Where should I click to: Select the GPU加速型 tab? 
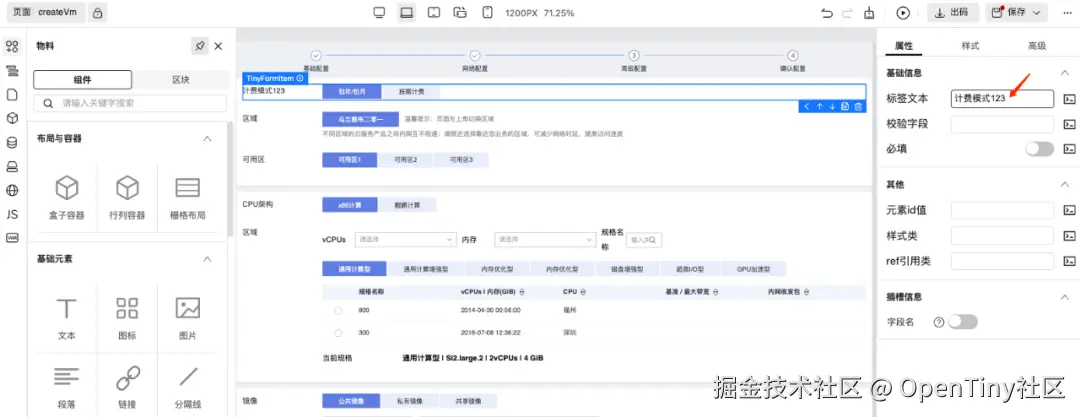(x=753, y=269)
